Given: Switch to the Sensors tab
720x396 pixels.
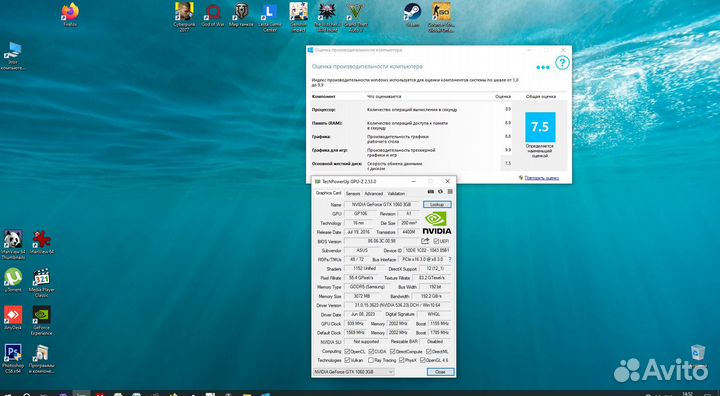Looking at the screenshot, I should click(x=353, y=194).
